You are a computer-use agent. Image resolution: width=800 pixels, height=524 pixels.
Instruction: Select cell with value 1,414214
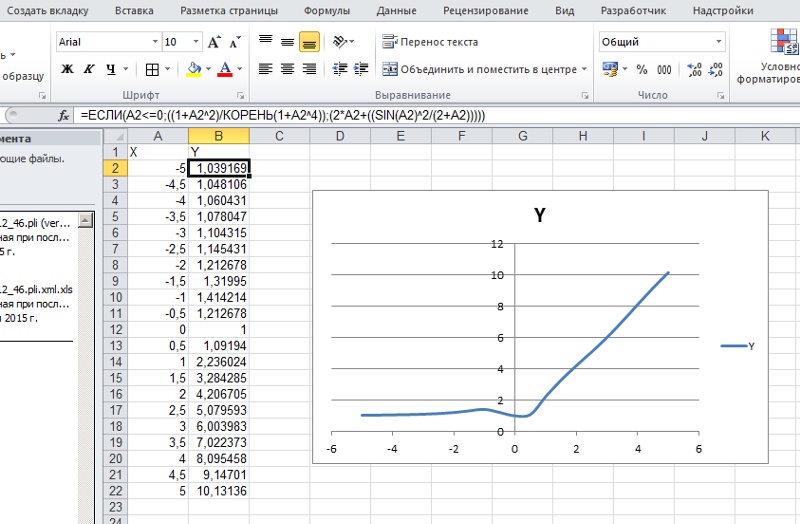pyautogui.click(x=219, y=297)
